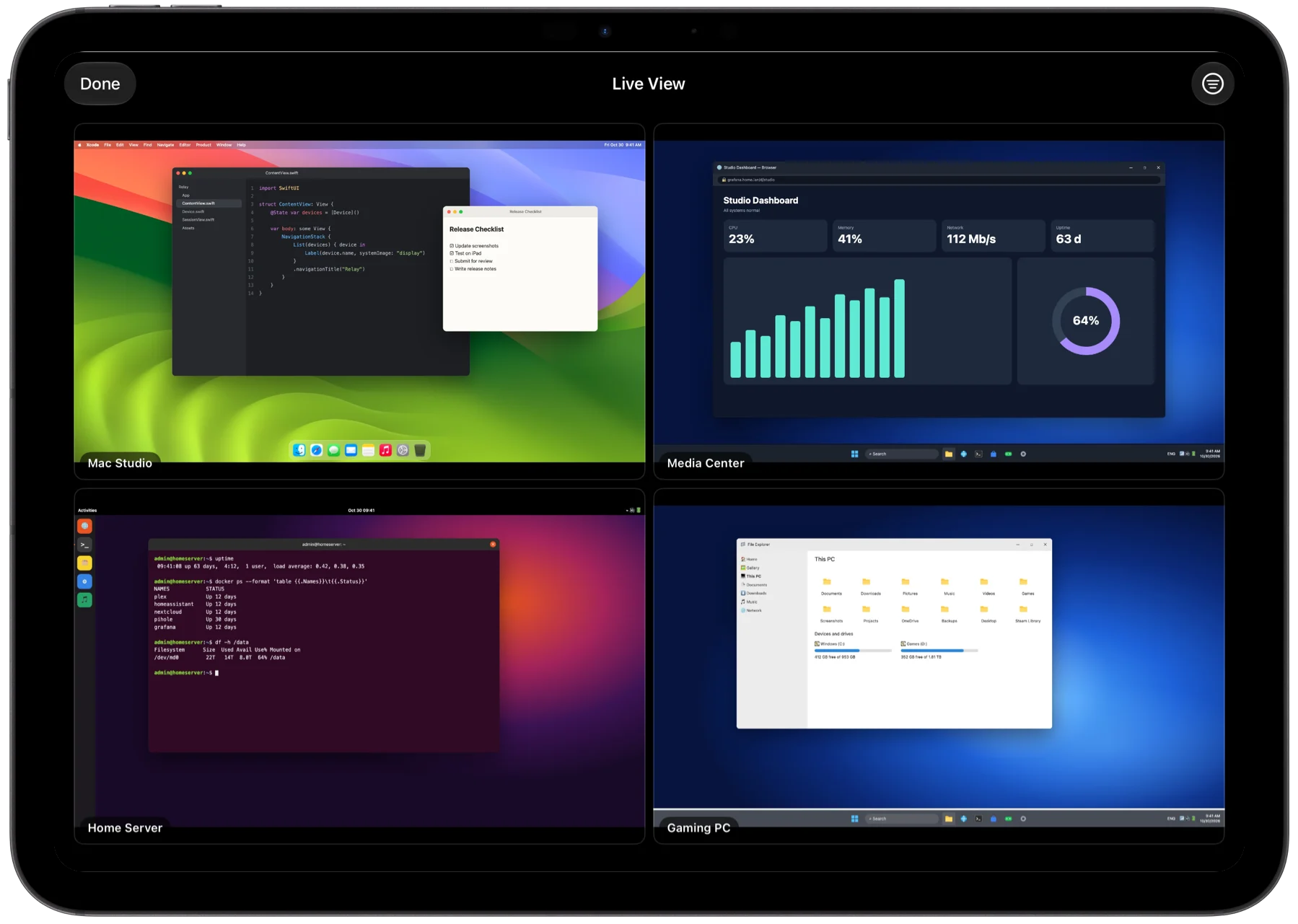
Task: Click Activities in the Home Server top bar
Action: 87,510
